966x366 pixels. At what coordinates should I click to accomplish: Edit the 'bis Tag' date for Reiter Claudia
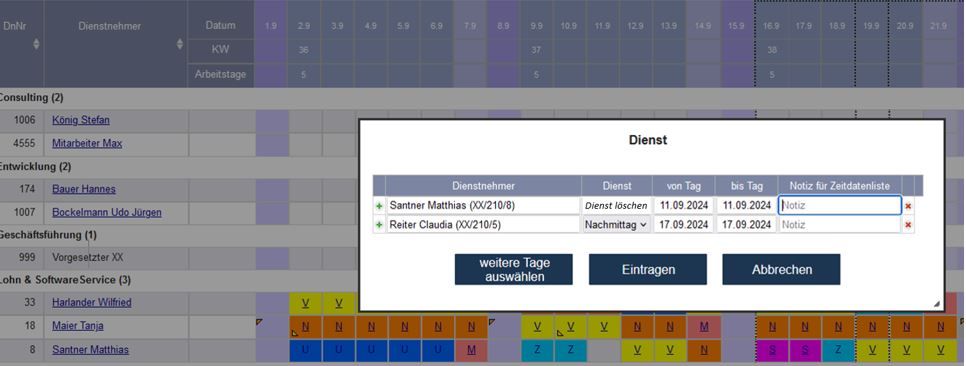746,225
